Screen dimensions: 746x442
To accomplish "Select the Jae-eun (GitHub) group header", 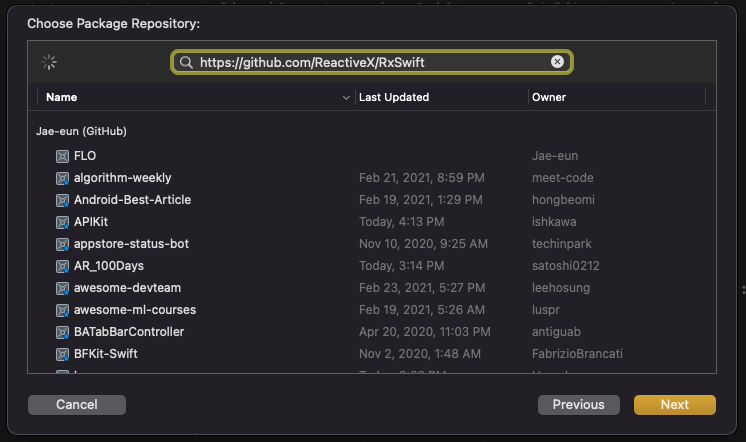I will point(81,131).
